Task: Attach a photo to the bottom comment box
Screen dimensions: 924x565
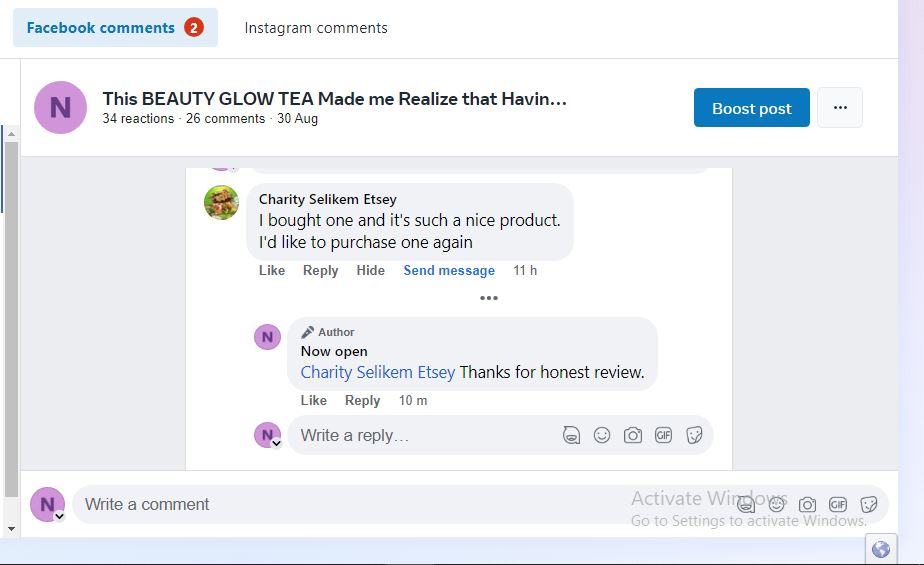Action: pyautogui.click(x=807, y=504)
